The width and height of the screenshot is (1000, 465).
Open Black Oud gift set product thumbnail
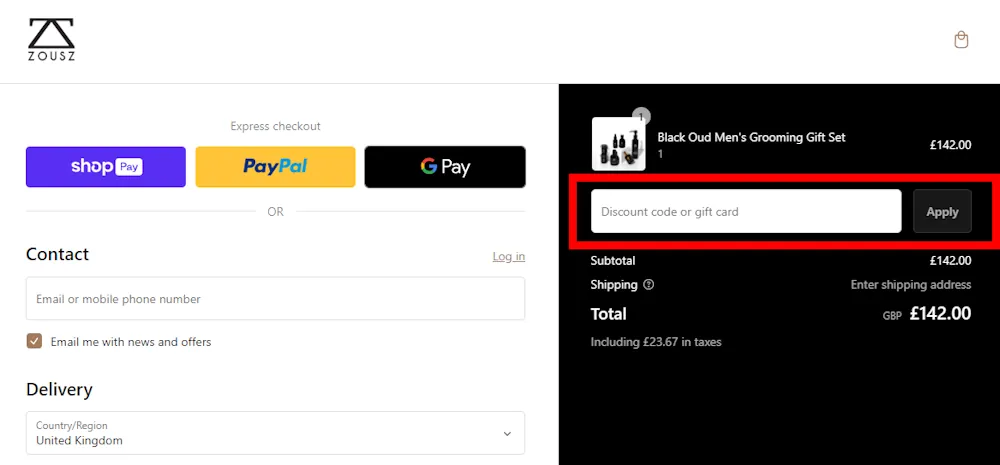tap(619, 144)
